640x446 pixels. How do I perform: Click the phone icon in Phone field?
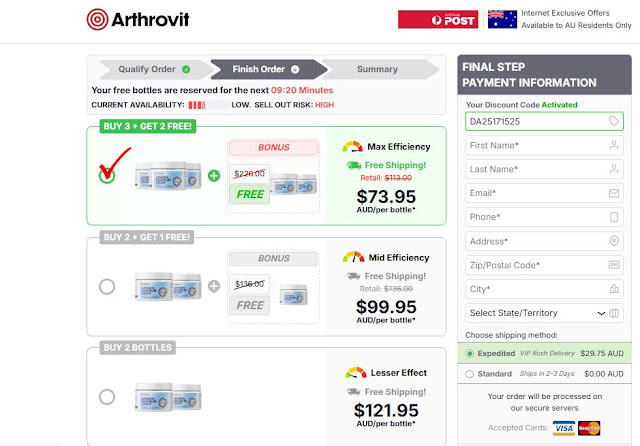(614, 217)
